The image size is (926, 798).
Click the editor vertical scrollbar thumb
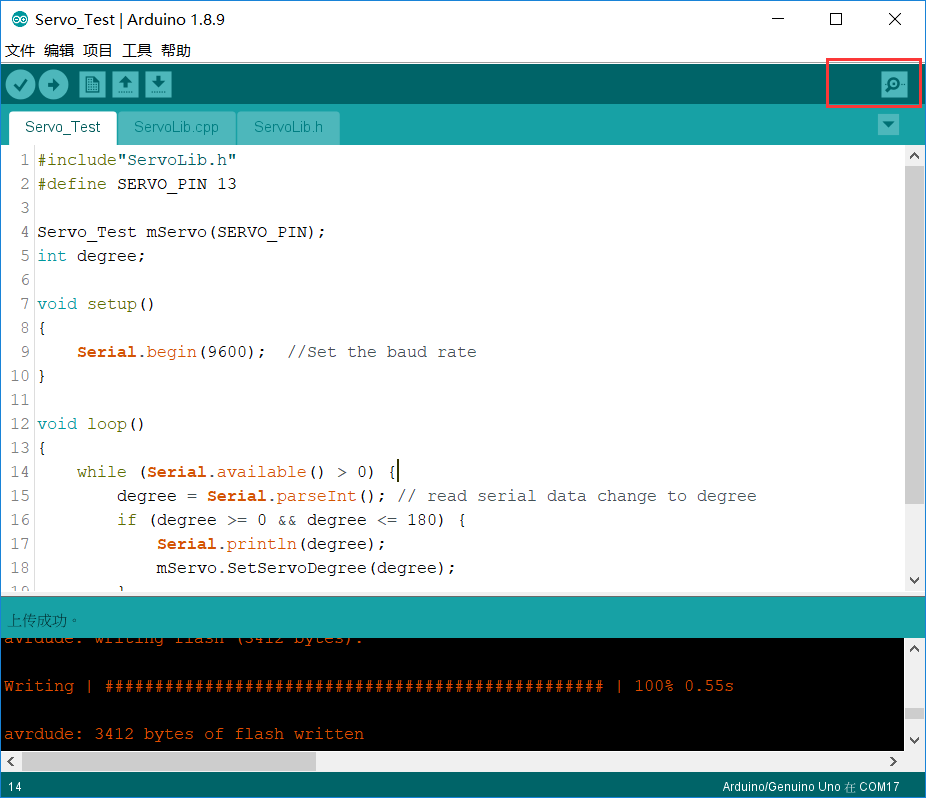tap(914, 336)
